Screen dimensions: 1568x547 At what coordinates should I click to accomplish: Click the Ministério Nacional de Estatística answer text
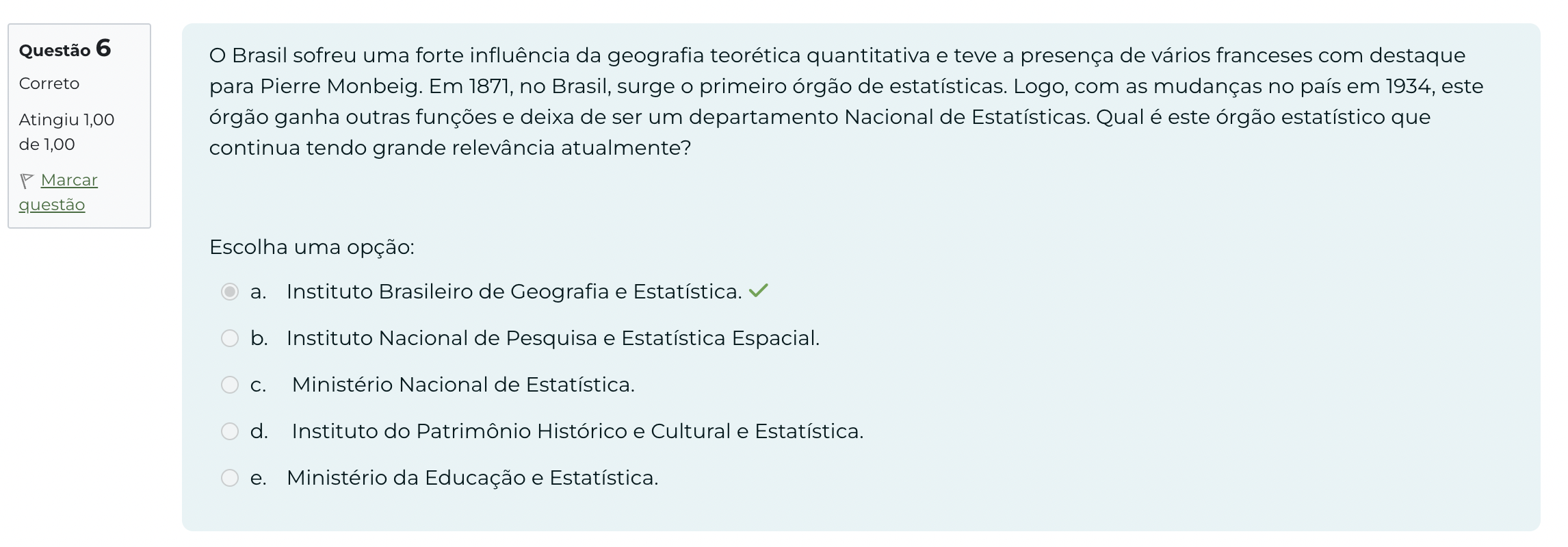(463, 385)
